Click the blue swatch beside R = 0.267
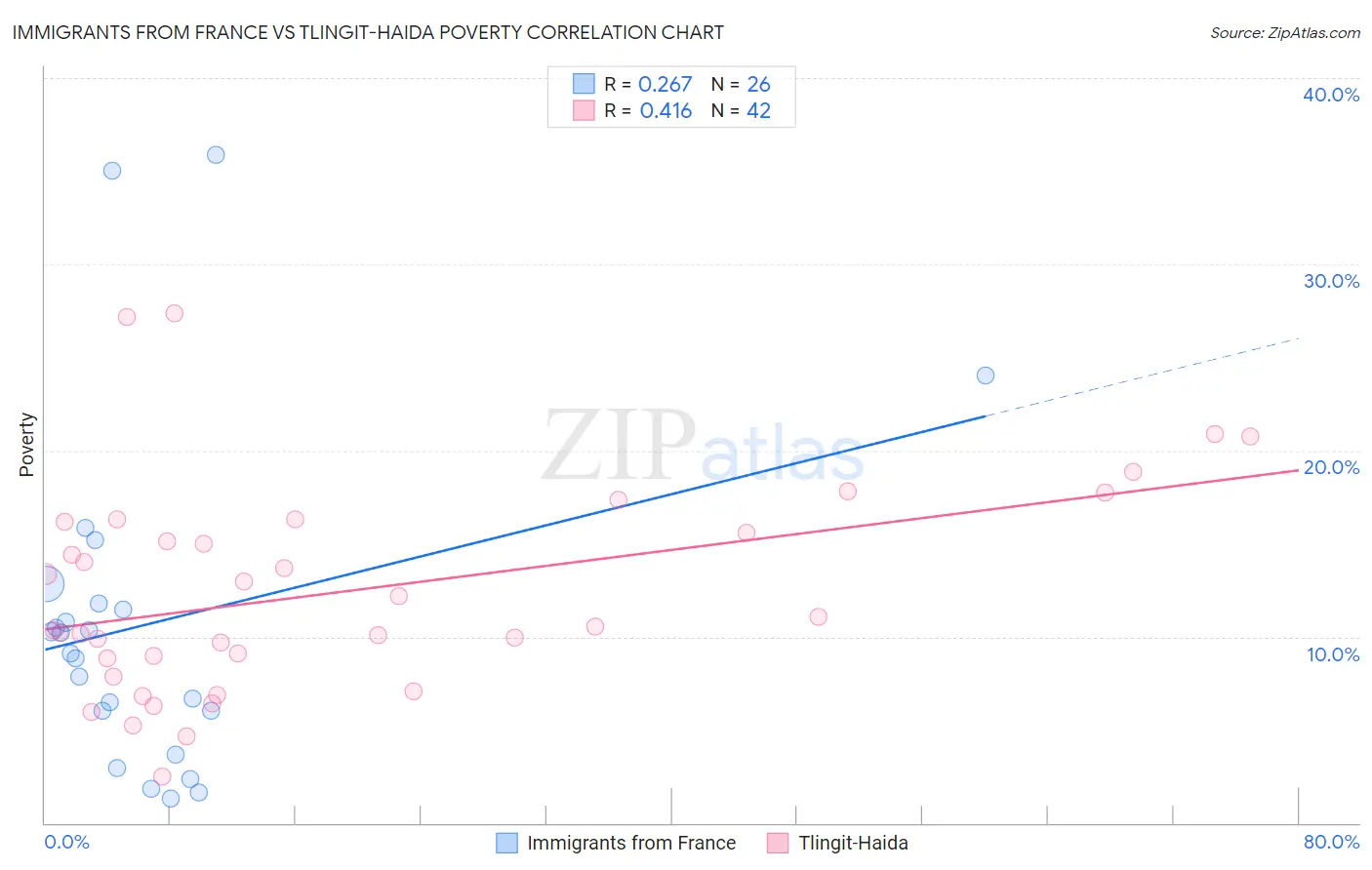The width and height of the screenshot is (1372, 870). 584,84
